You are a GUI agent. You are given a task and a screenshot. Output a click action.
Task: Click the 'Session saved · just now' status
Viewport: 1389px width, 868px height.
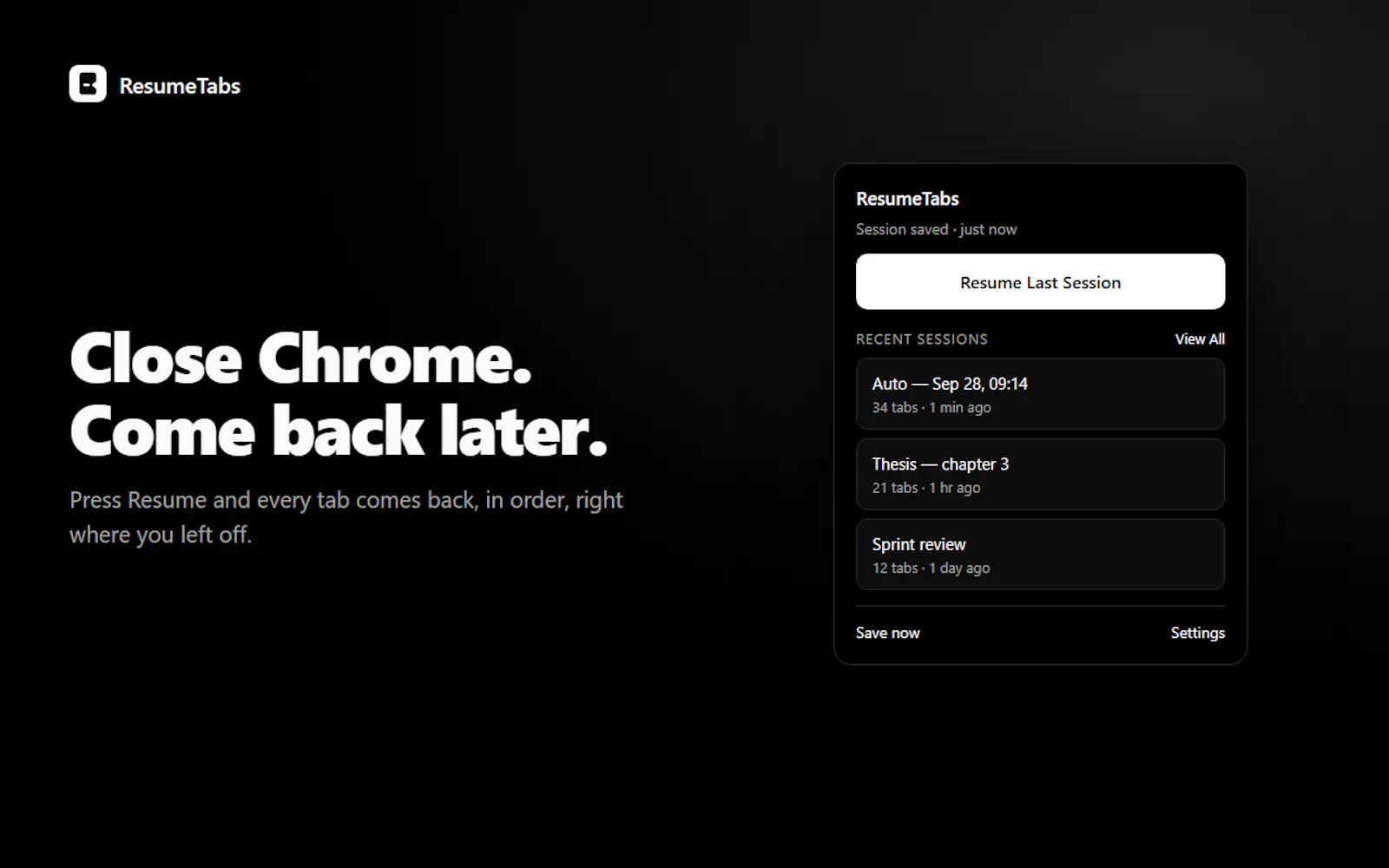click(x=936, y=229)
